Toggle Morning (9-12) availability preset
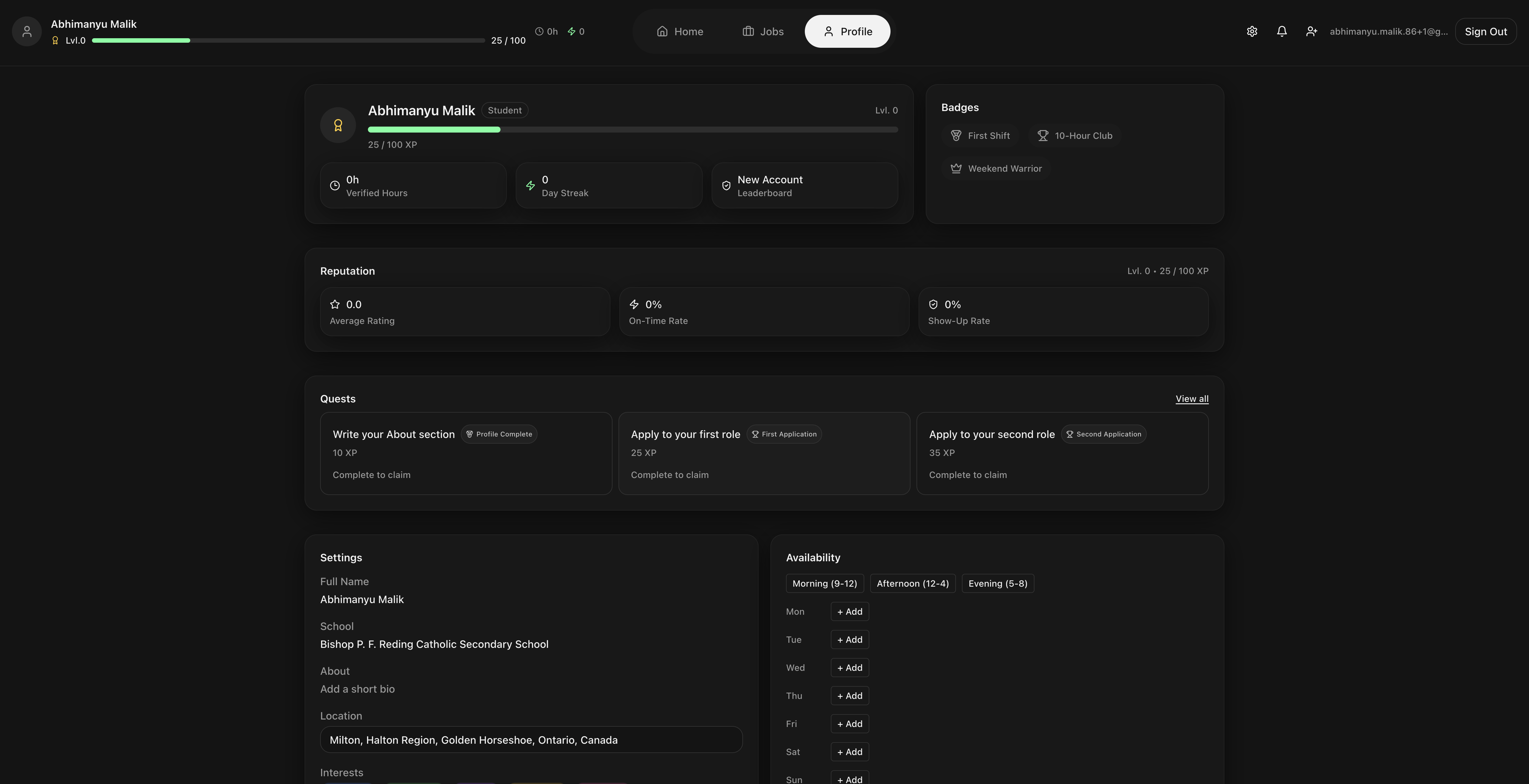The width and height of the screenshot is (1529, 784). (825, 583)
